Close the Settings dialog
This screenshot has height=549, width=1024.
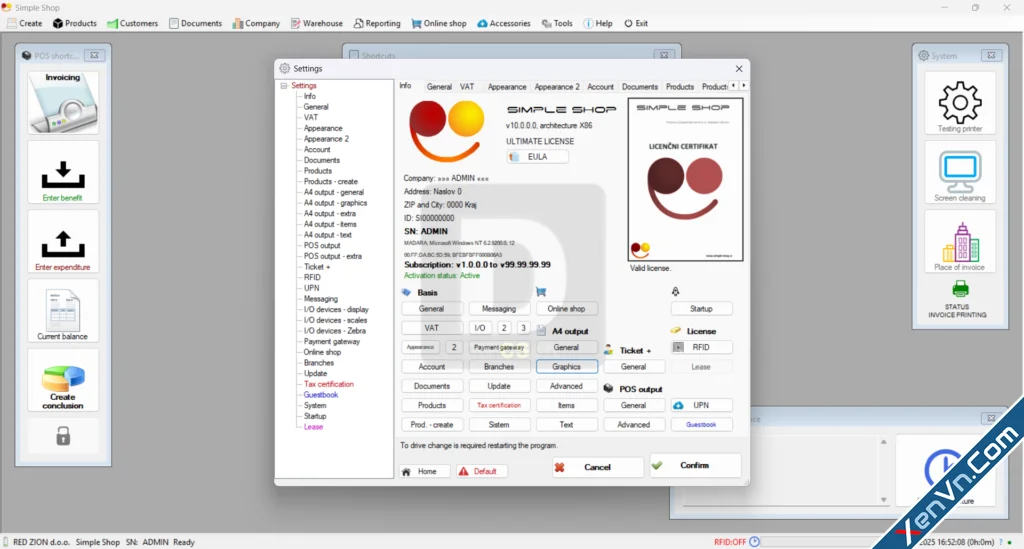click(739, 69)
